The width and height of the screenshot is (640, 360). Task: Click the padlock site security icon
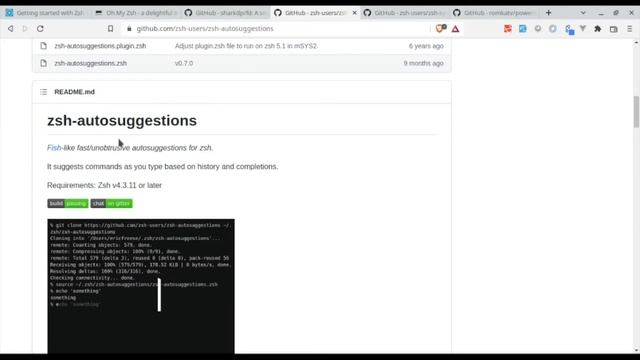coord(129,29)
